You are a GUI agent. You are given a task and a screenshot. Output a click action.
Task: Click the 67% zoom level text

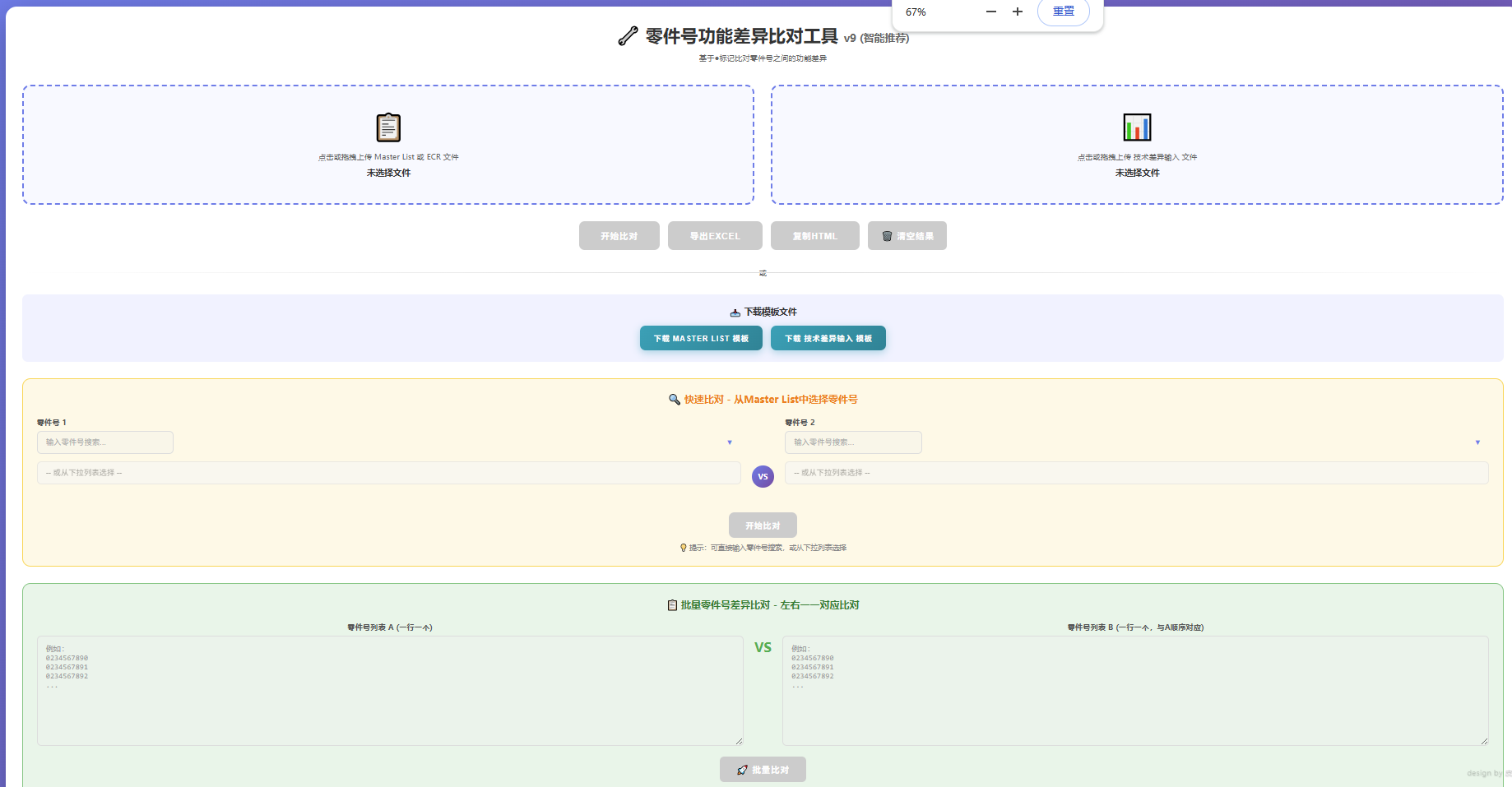(x=916, y=12)
